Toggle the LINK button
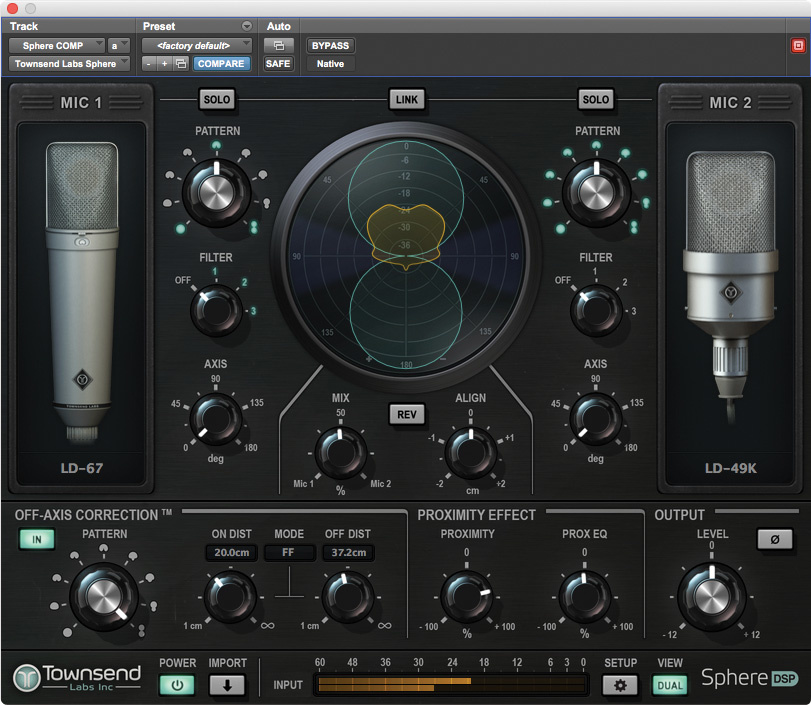811x705 pixels. click(x=407, y=100)
